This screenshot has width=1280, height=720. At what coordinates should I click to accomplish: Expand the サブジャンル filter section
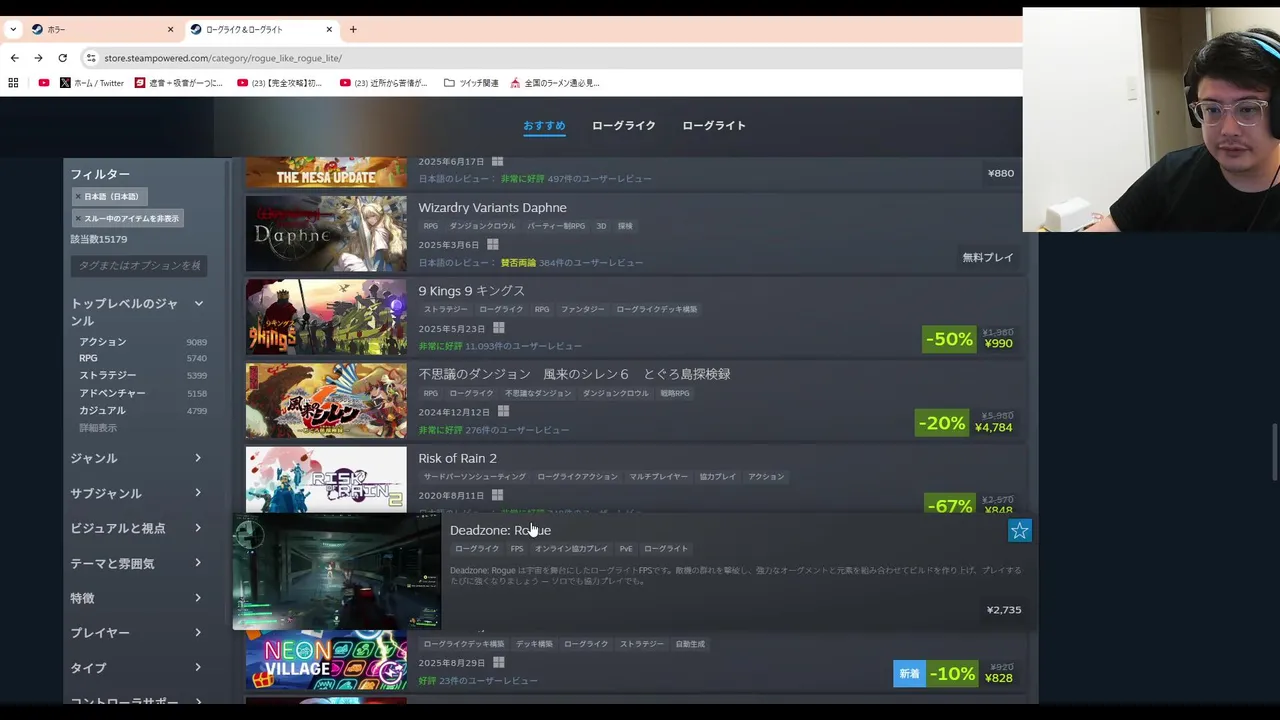(x=137, y=493)
